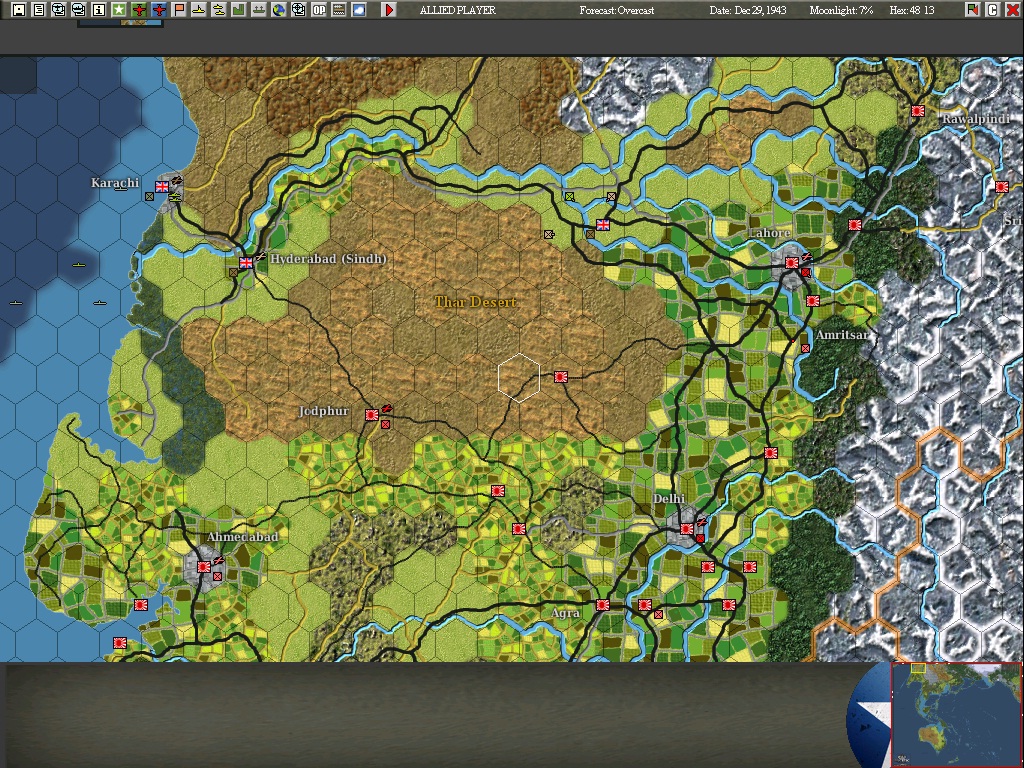Click the floppy disk save game icon
This screenshot has height=768, width=1024.
18,10
